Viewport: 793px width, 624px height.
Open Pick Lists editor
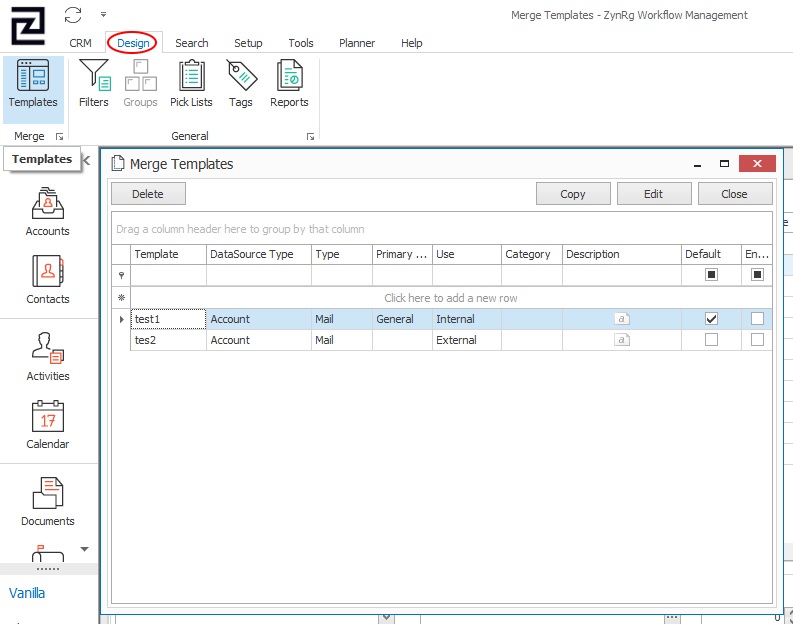pyautogui.click(x=191, y=84)
